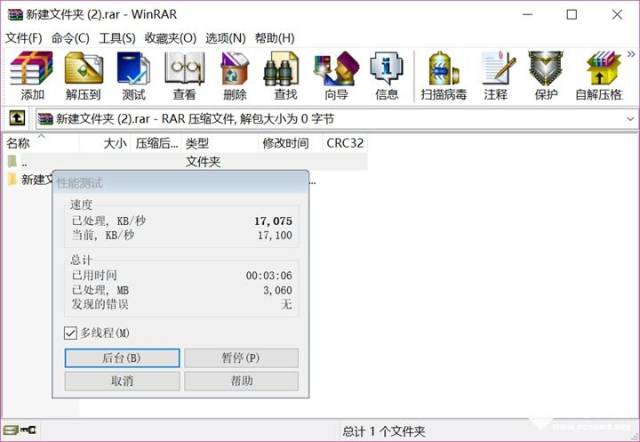Open the 文件(F) menu
640x442 pixels.
24,38
